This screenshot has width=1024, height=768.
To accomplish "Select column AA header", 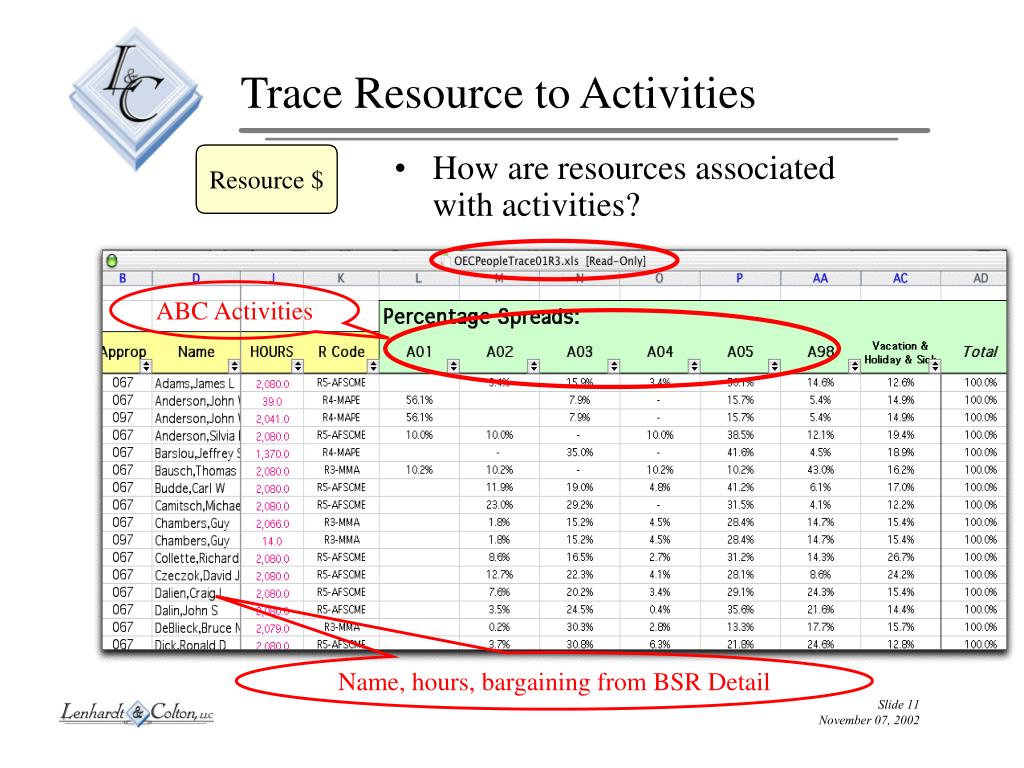I will (x=820, y=278).
